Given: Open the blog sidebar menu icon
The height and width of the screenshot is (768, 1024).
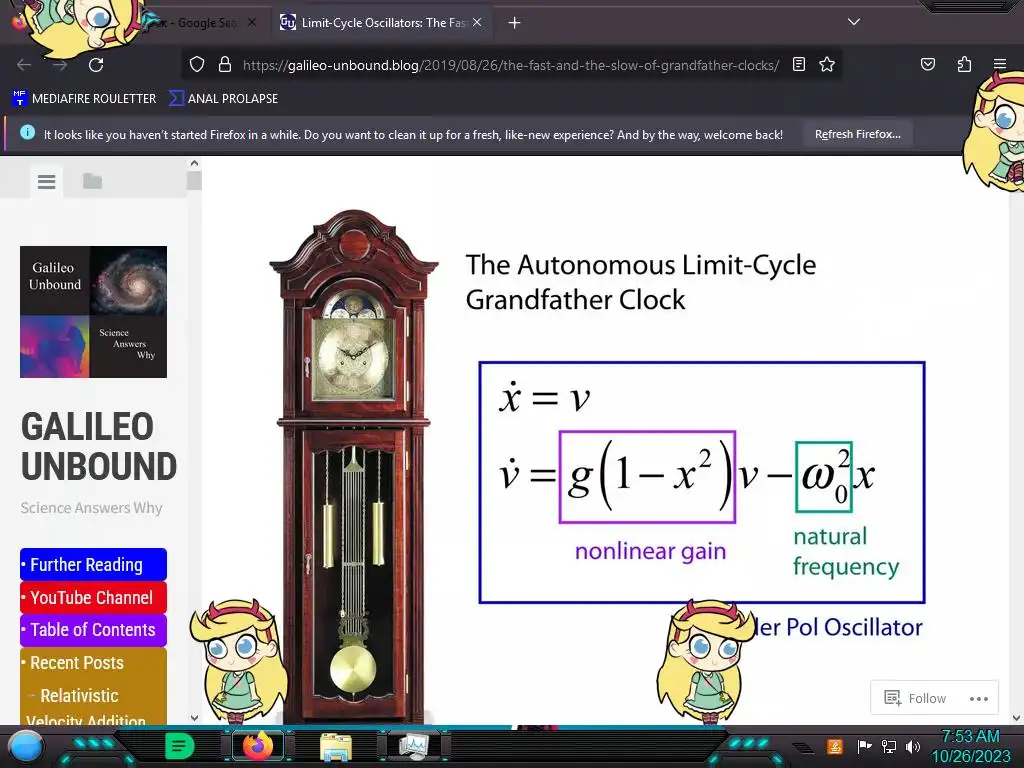Looking at the screenshot, I should point(46,182).
